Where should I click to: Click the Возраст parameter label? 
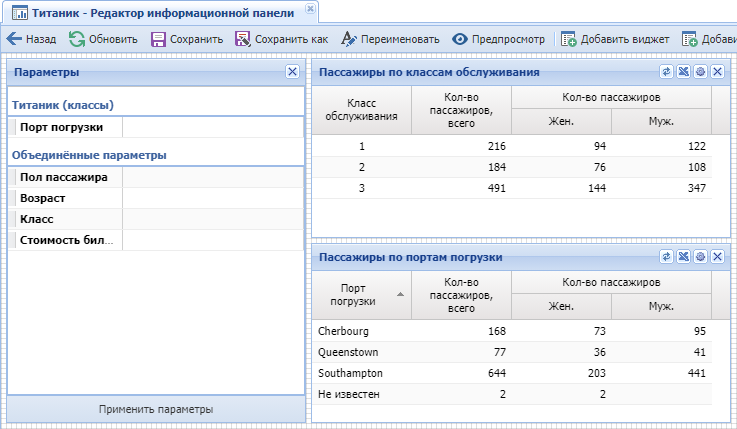click(42, 198)
